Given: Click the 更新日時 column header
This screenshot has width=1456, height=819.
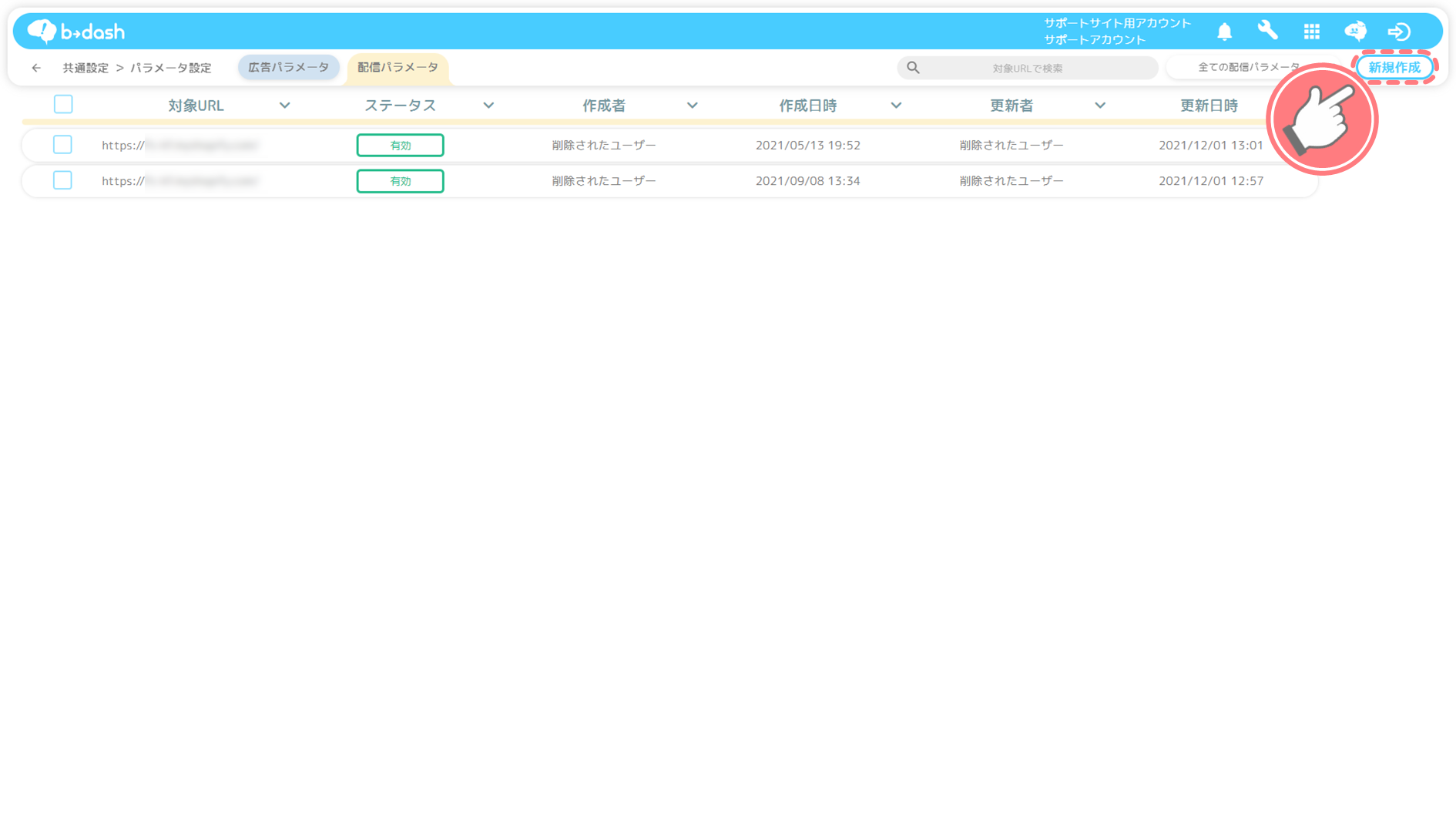Looking at the screenshot, I should 1209,106.
